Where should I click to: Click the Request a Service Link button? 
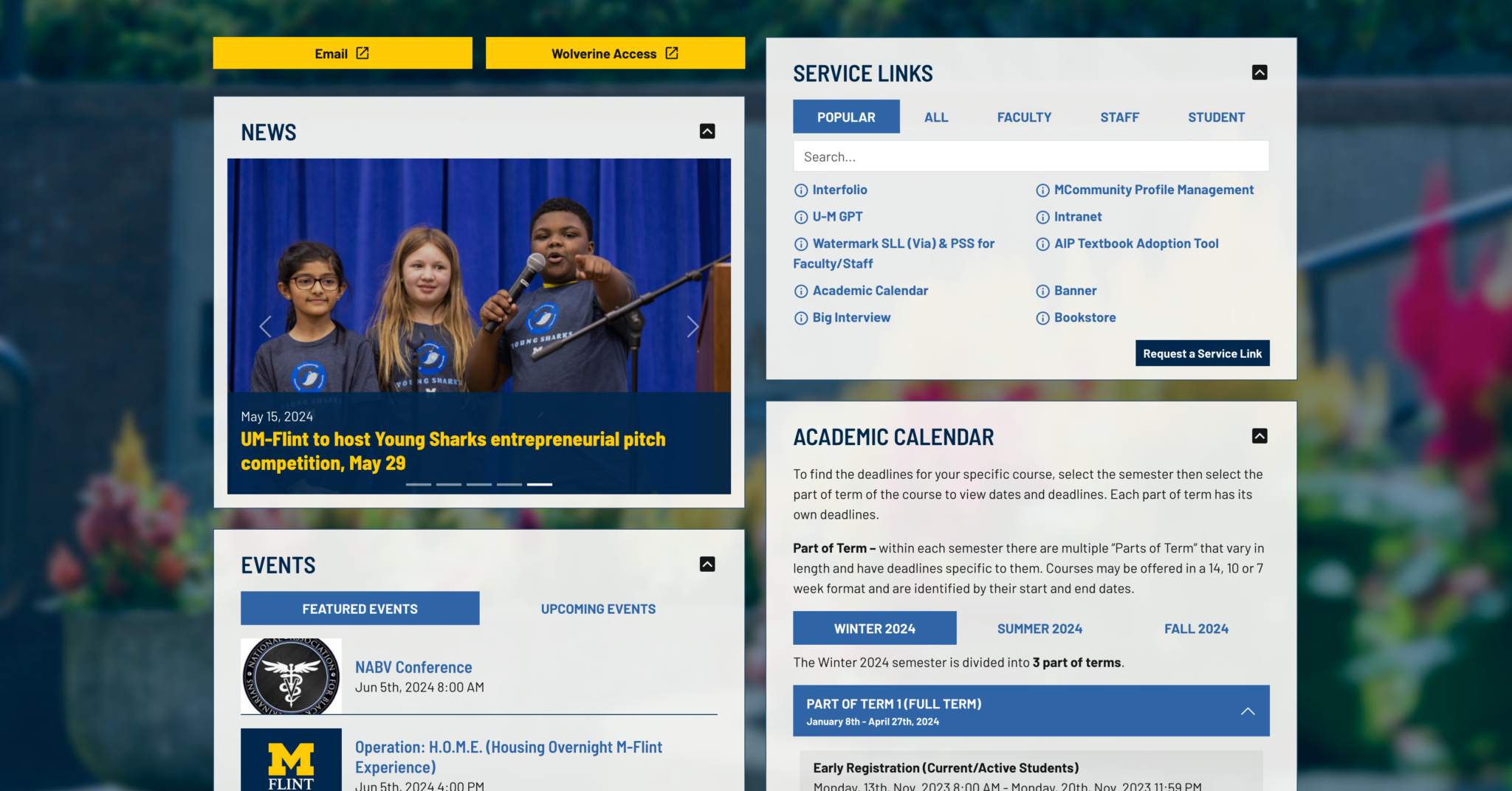1202,353
